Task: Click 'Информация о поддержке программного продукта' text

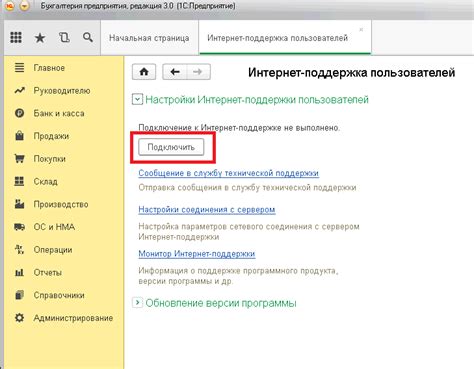Action: click(x=238, y=276)
